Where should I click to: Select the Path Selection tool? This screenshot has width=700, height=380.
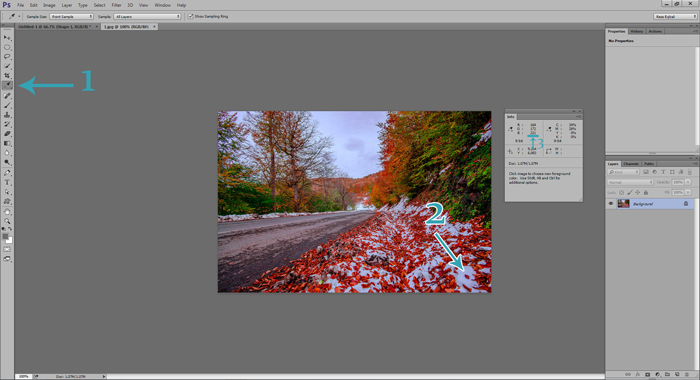point(7,192)
